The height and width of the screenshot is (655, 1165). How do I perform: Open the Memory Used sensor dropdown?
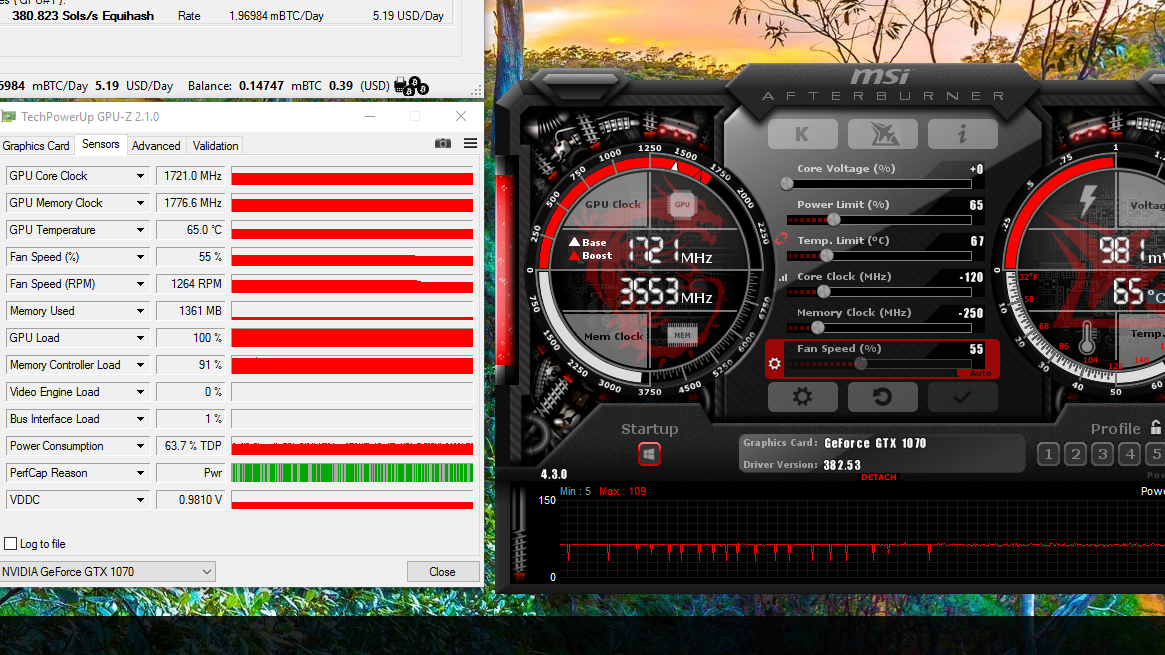(x=140, y=311)
